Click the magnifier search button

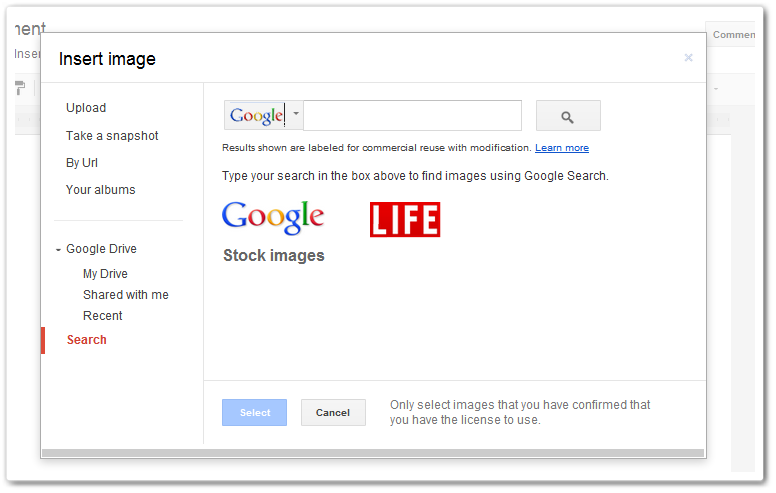pyautogui.click(x=568, y=116)
